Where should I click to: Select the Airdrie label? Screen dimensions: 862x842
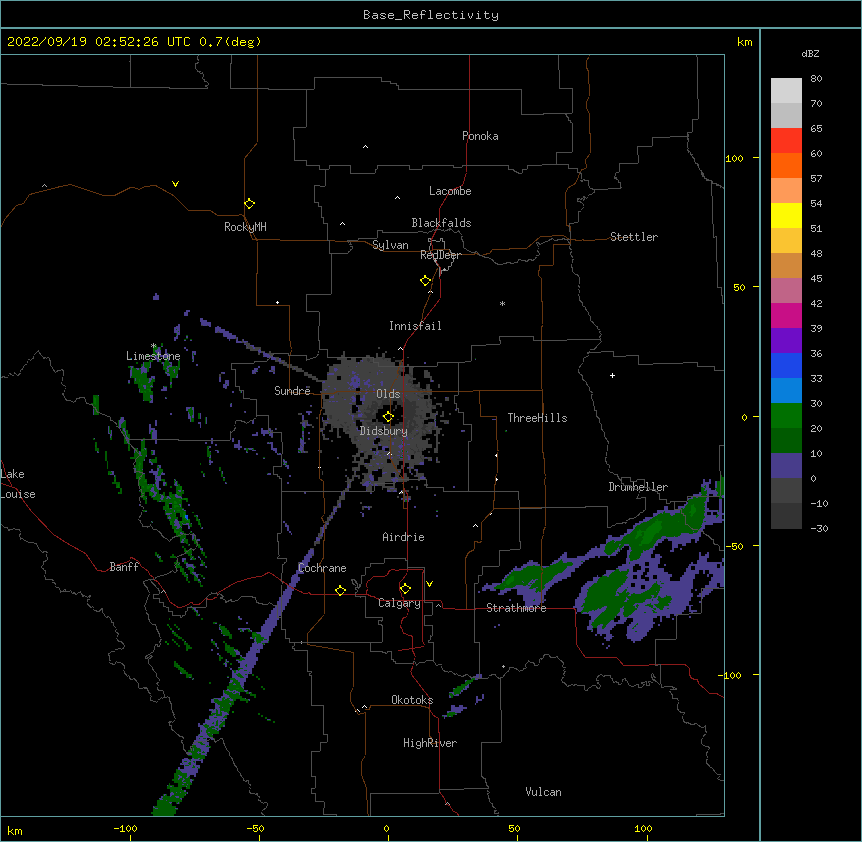(x=404, y=537)
